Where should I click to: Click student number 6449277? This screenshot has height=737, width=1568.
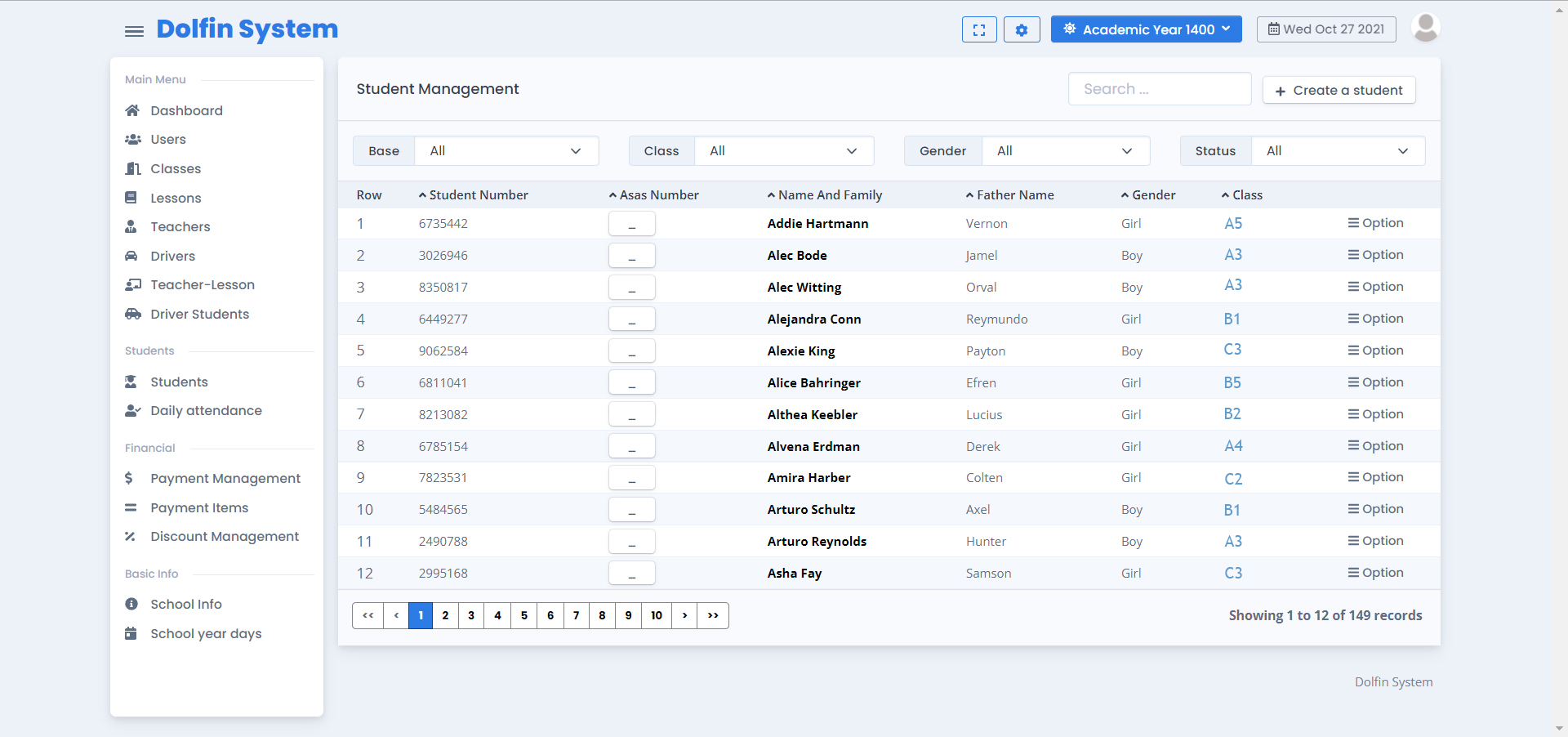click(443, 319)
